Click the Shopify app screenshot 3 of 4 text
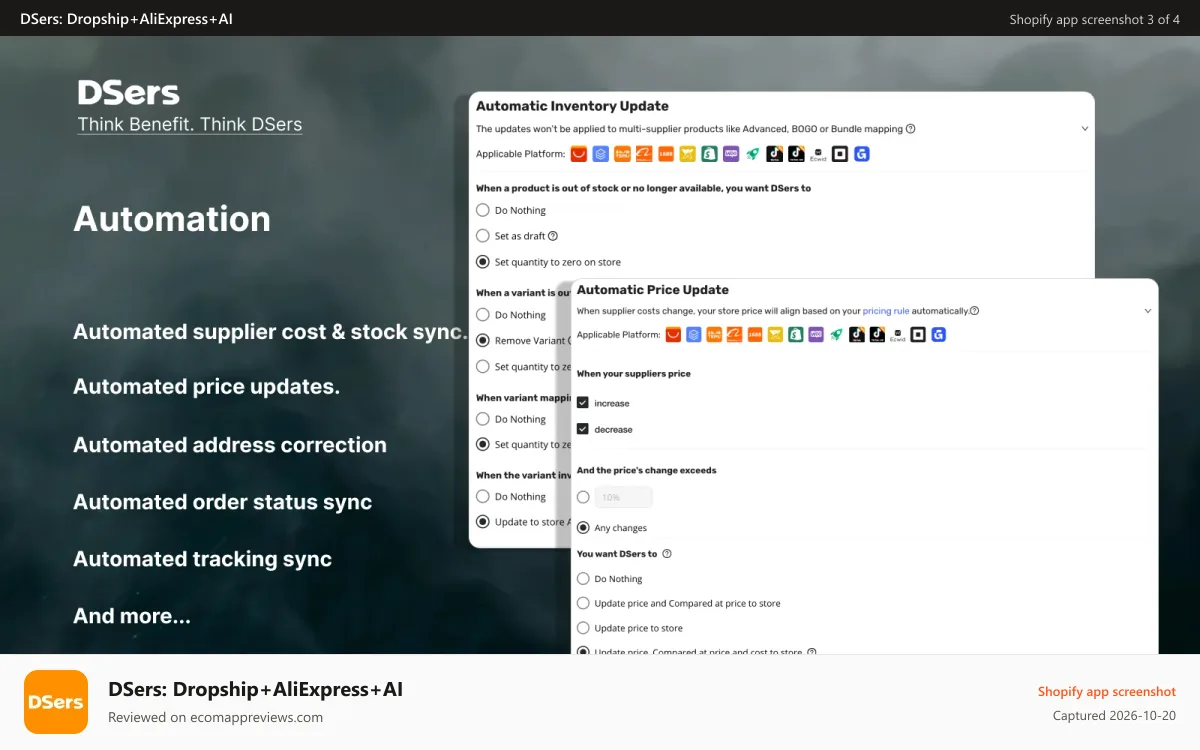 1095,19
